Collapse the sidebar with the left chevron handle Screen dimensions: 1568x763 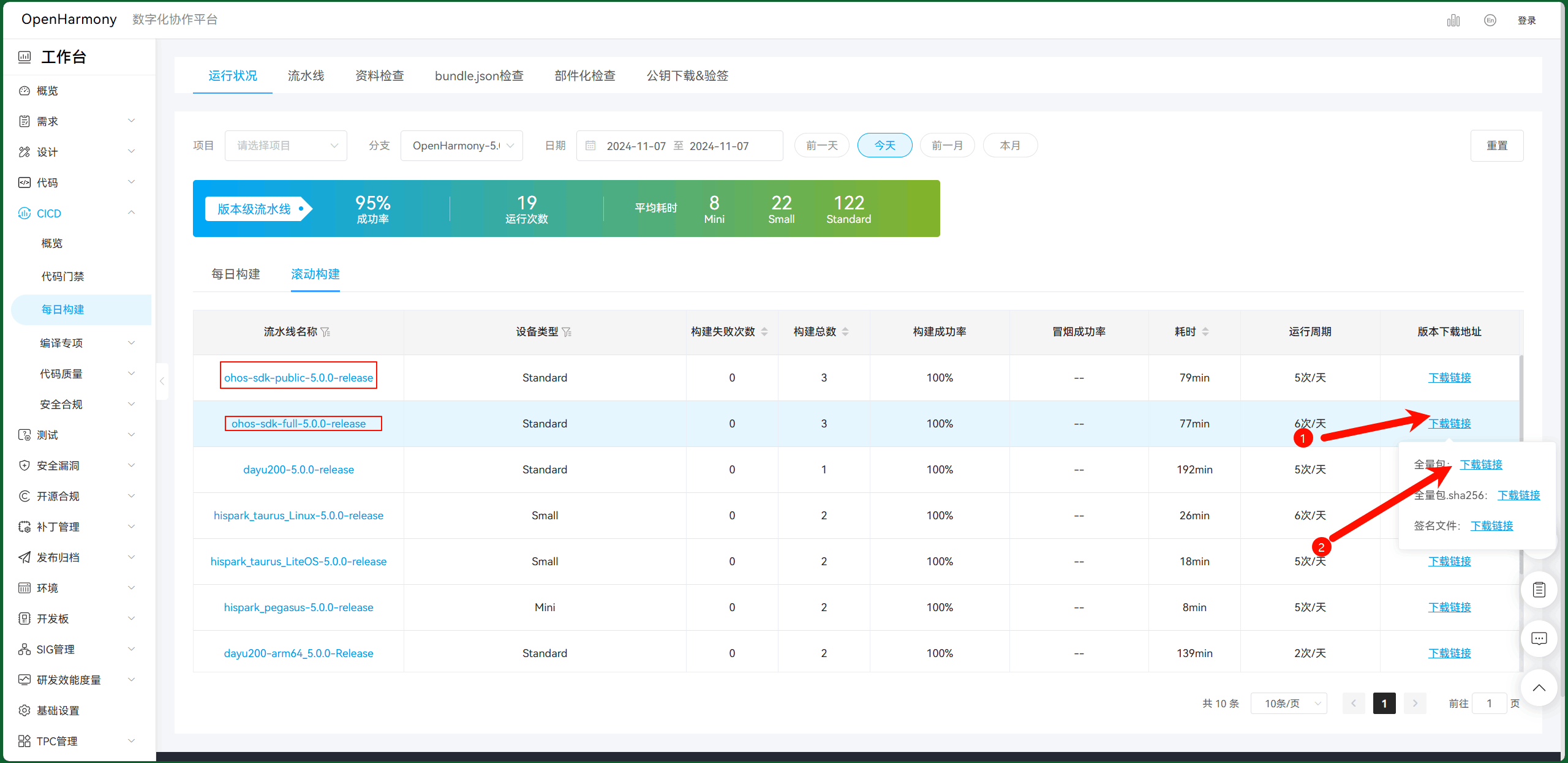(162, 381)
